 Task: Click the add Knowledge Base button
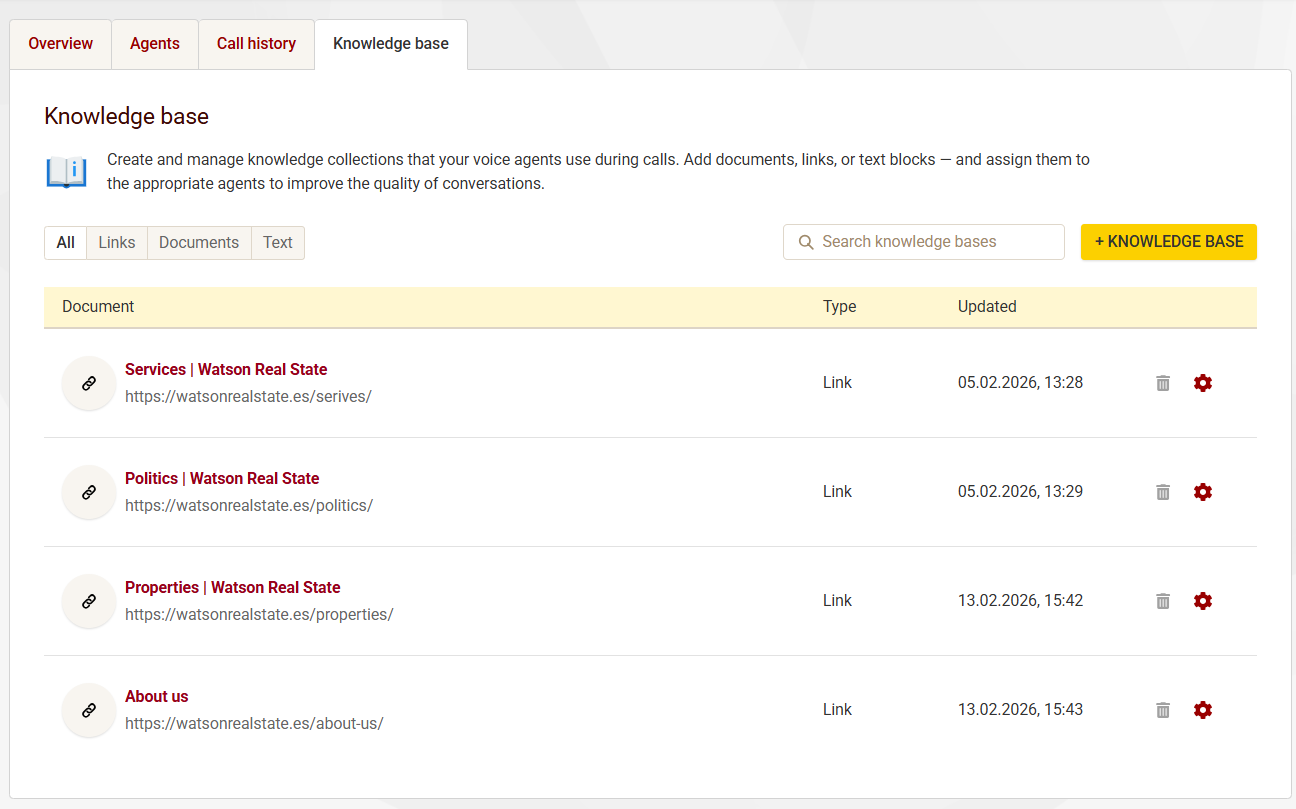click(x=1168, y=242)
